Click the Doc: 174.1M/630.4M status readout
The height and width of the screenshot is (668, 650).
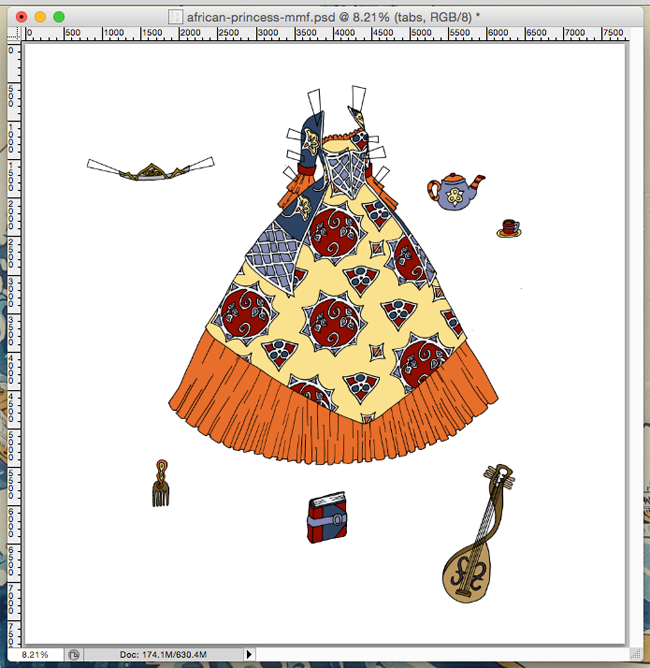tap(163, 654)
